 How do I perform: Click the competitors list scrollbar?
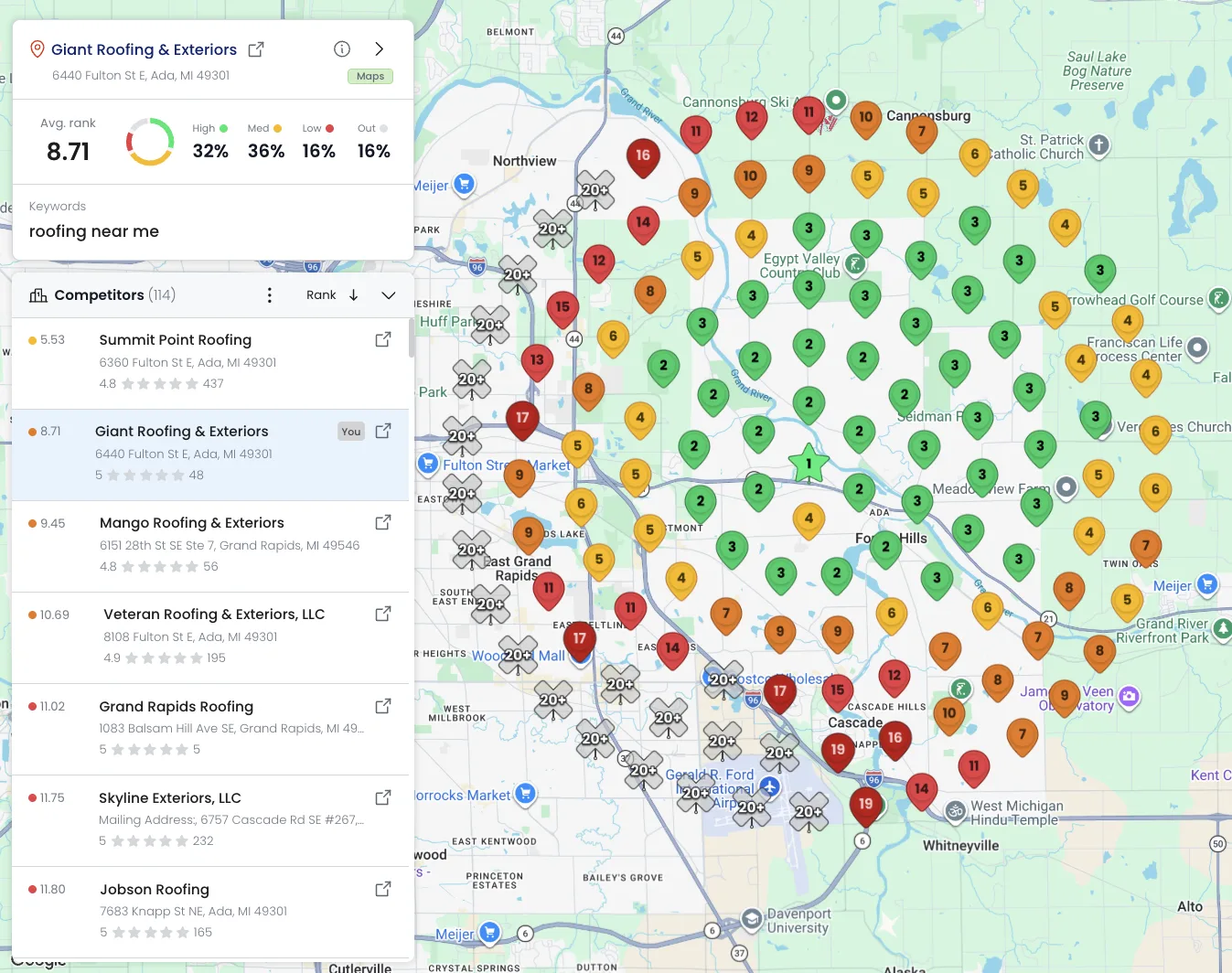(x=411, y=338)
